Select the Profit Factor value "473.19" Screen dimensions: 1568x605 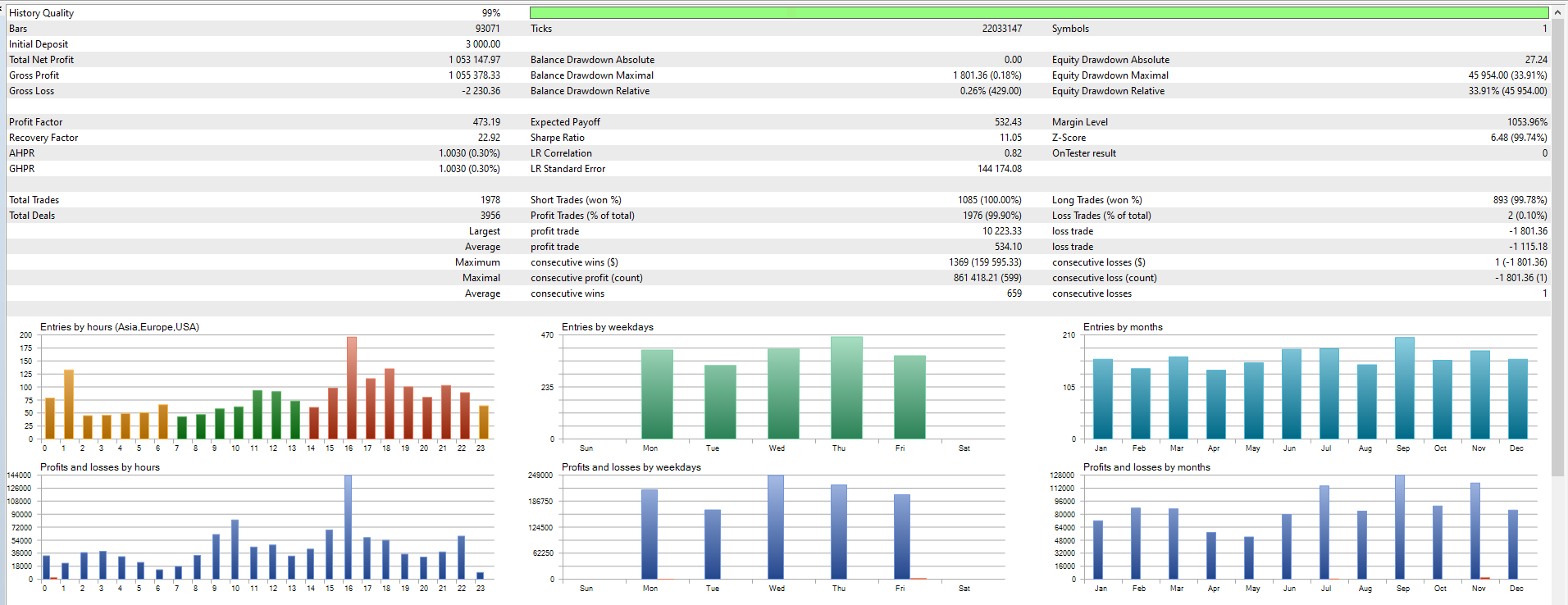486,122
